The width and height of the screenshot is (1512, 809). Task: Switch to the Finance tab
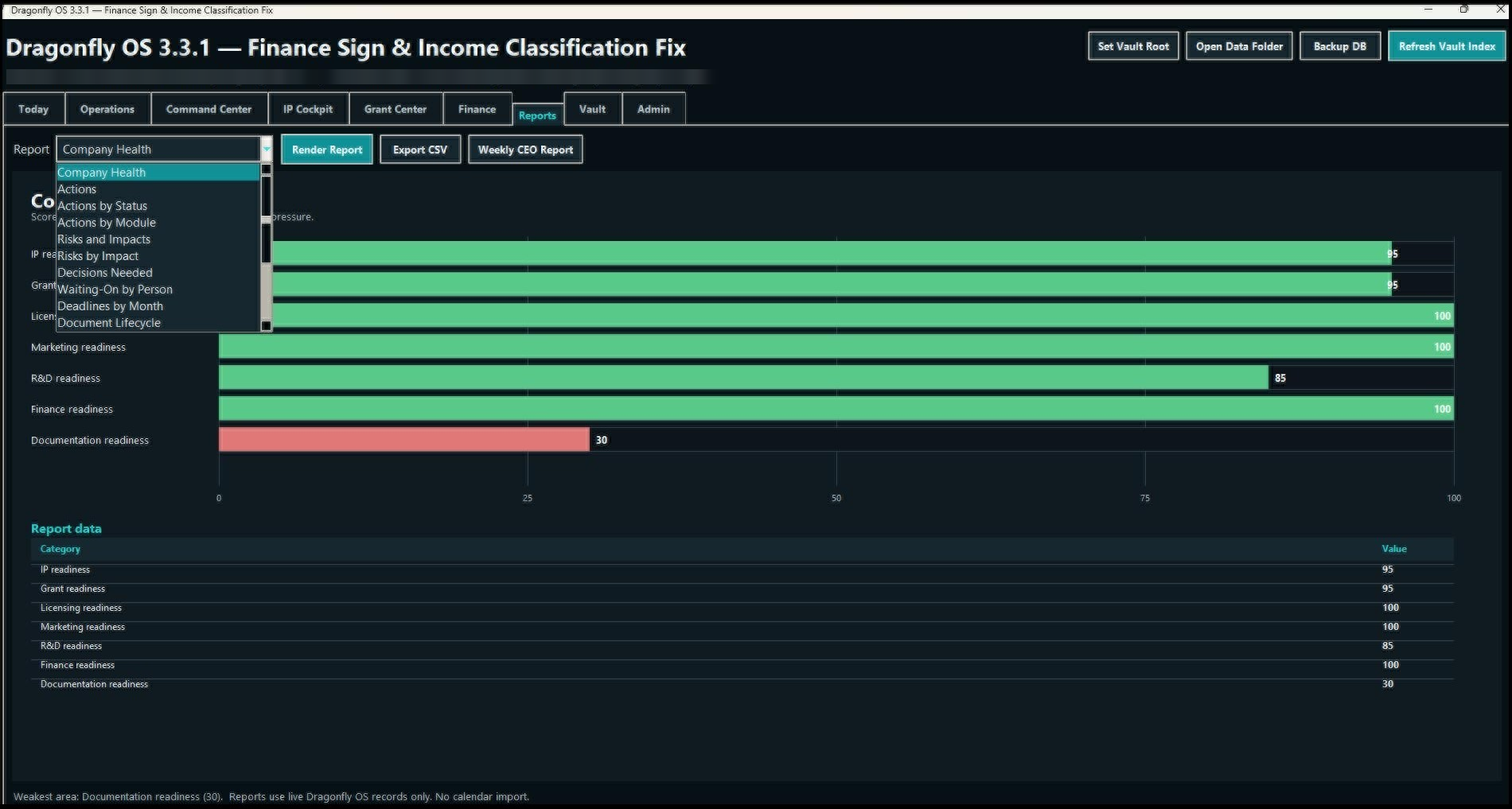[x=477, y=109]
